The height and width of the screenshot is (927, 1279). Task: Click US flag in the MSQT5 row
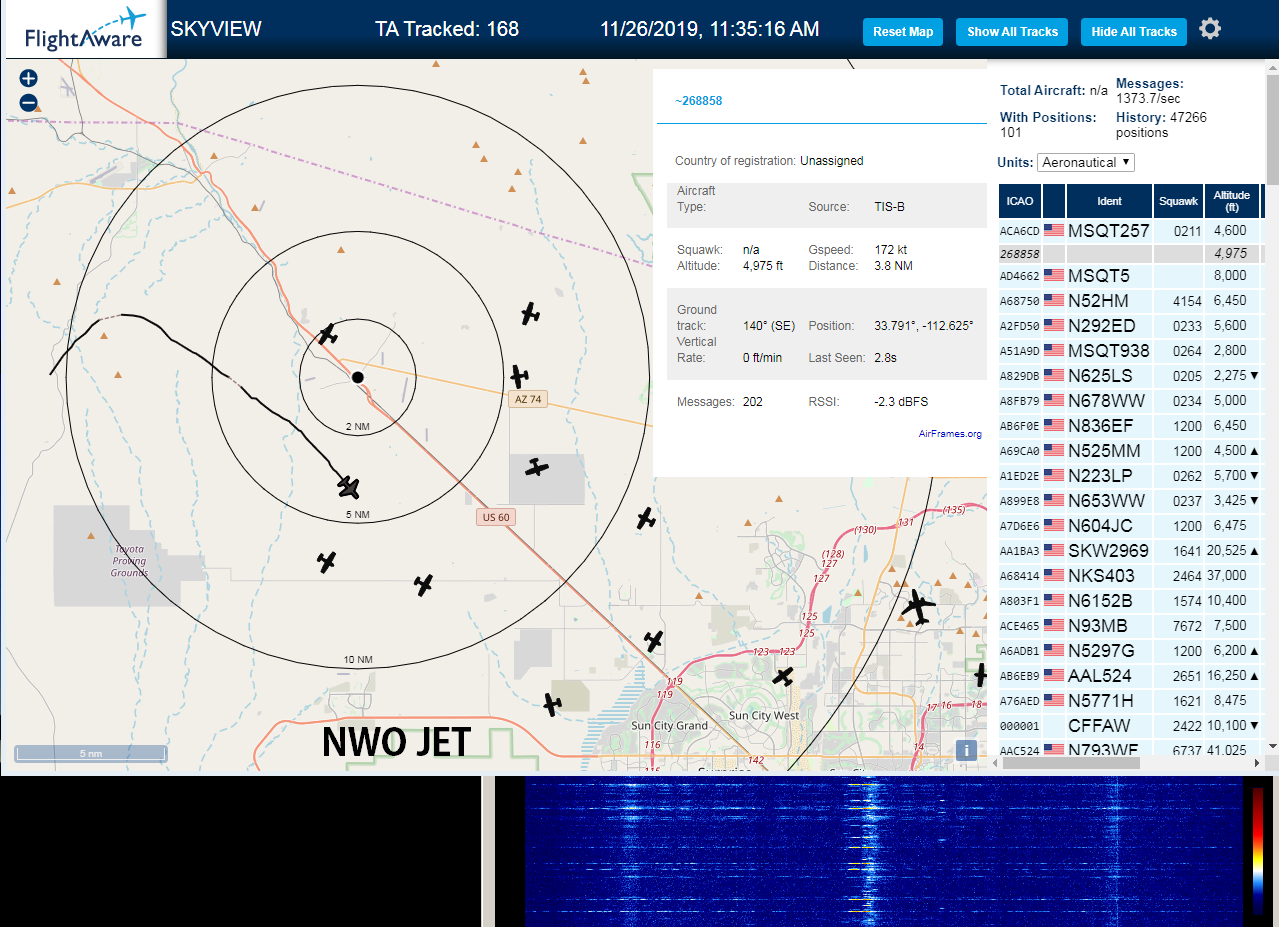pos(1054,276)
